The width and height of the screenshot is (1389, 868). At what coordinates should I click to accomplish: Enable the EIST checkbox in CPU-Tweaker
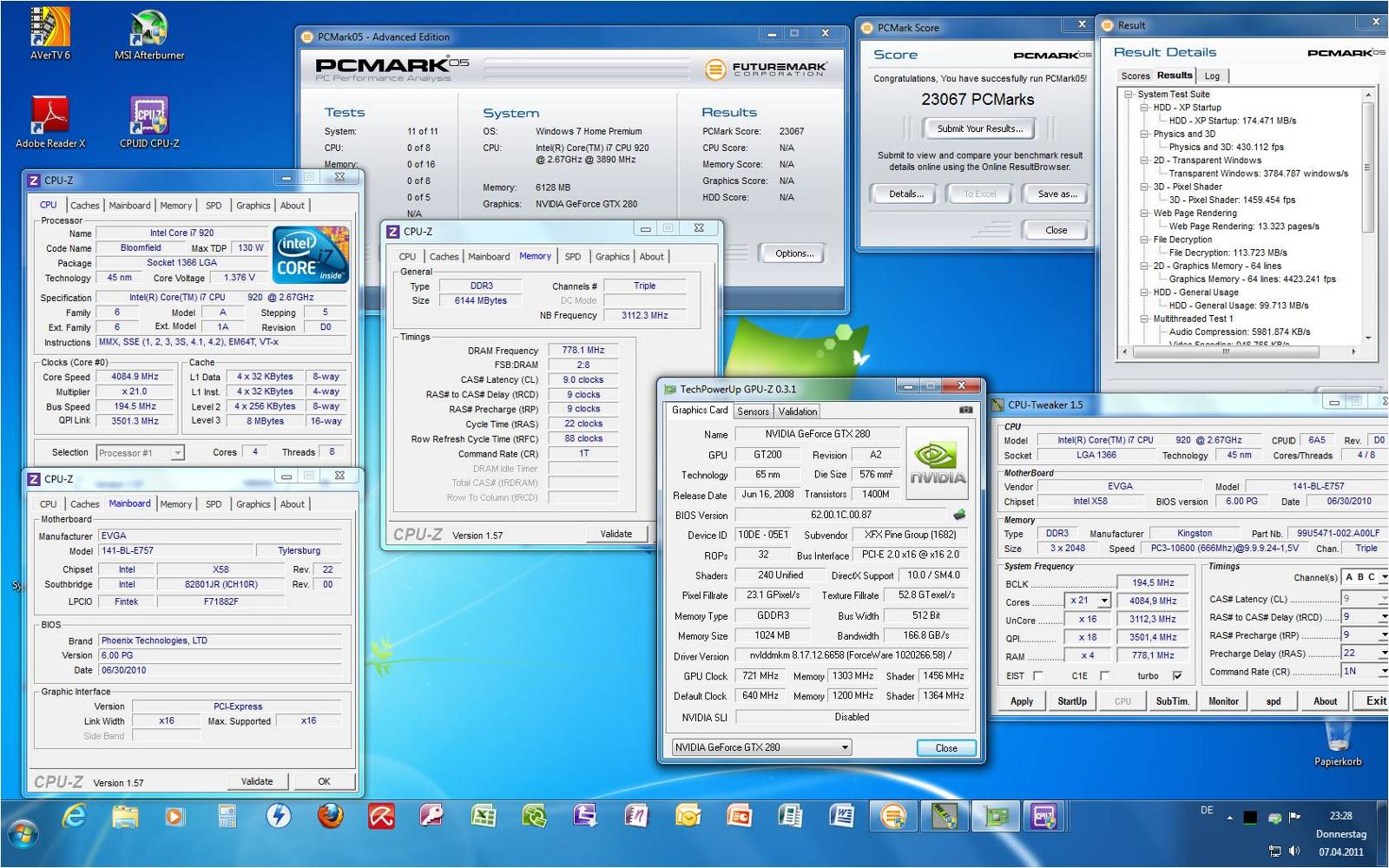click(x=1037, y=676)
